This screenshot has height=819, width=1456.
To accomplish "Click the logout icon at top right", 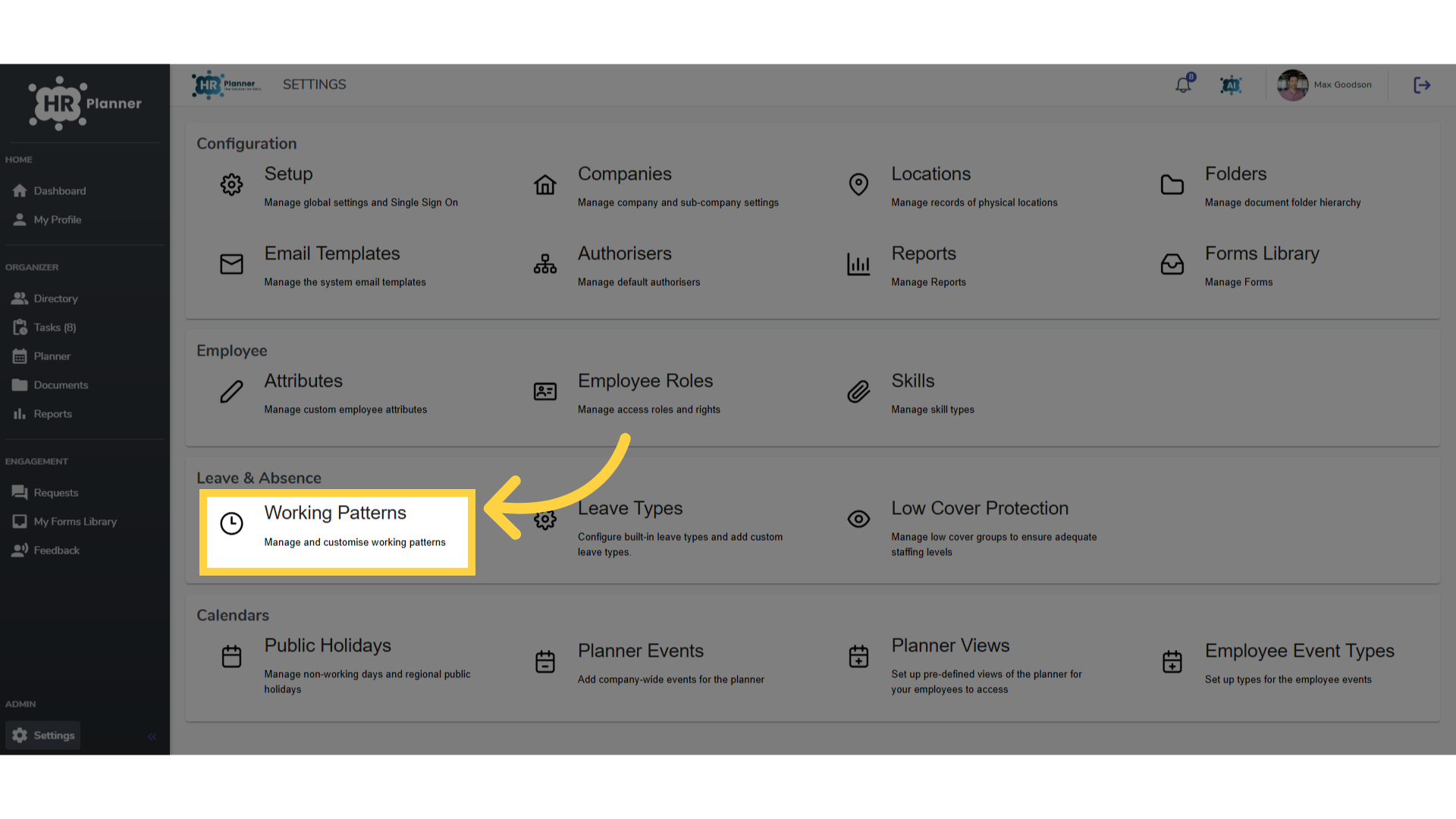I will tap(1422, 85).
